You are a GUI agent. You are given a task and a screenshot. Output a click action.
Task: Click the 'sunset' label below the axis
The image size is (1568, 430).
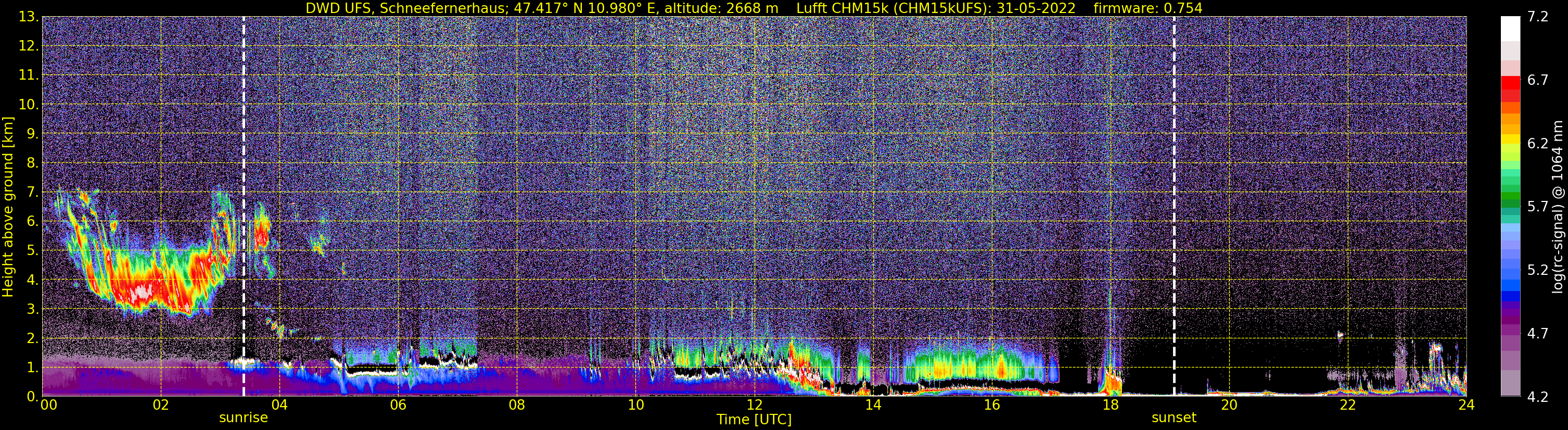coord(1174,418)
